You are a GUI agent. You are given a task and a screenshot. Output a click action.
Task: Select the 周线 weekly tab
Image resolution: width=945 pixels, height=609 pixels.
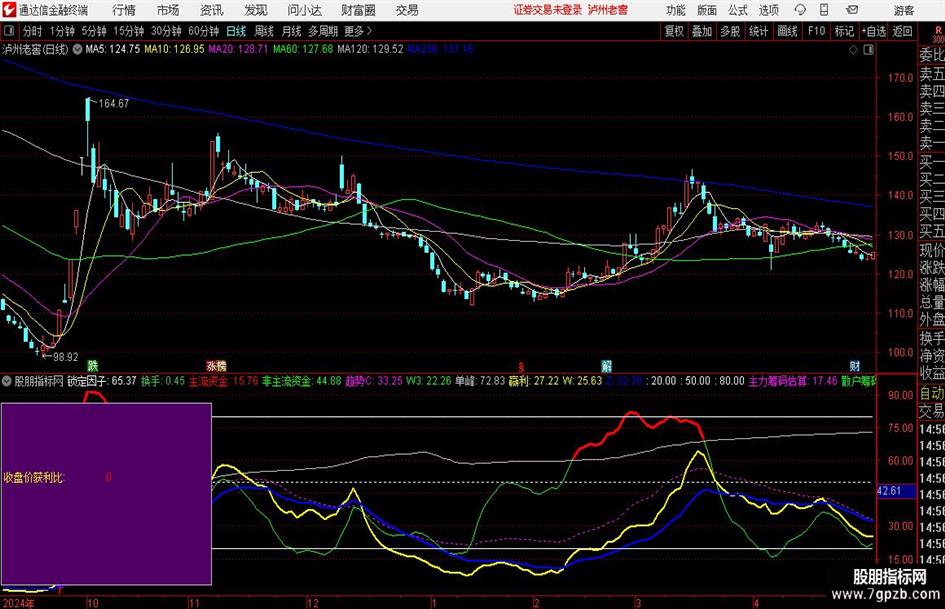(264, 31)
